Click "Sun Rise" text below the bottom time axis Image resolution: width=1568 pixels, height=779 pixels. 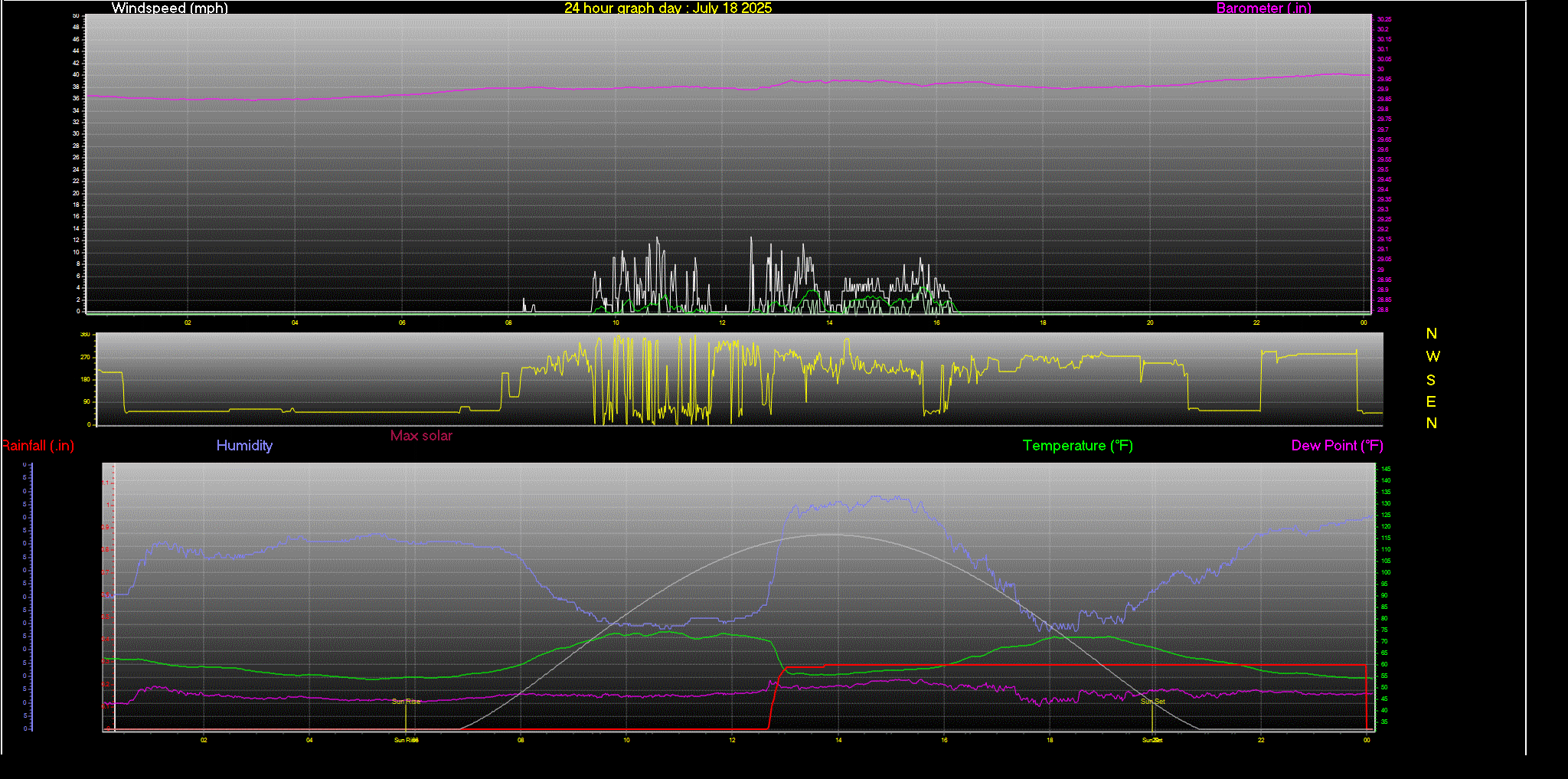[x=406, y=740]
